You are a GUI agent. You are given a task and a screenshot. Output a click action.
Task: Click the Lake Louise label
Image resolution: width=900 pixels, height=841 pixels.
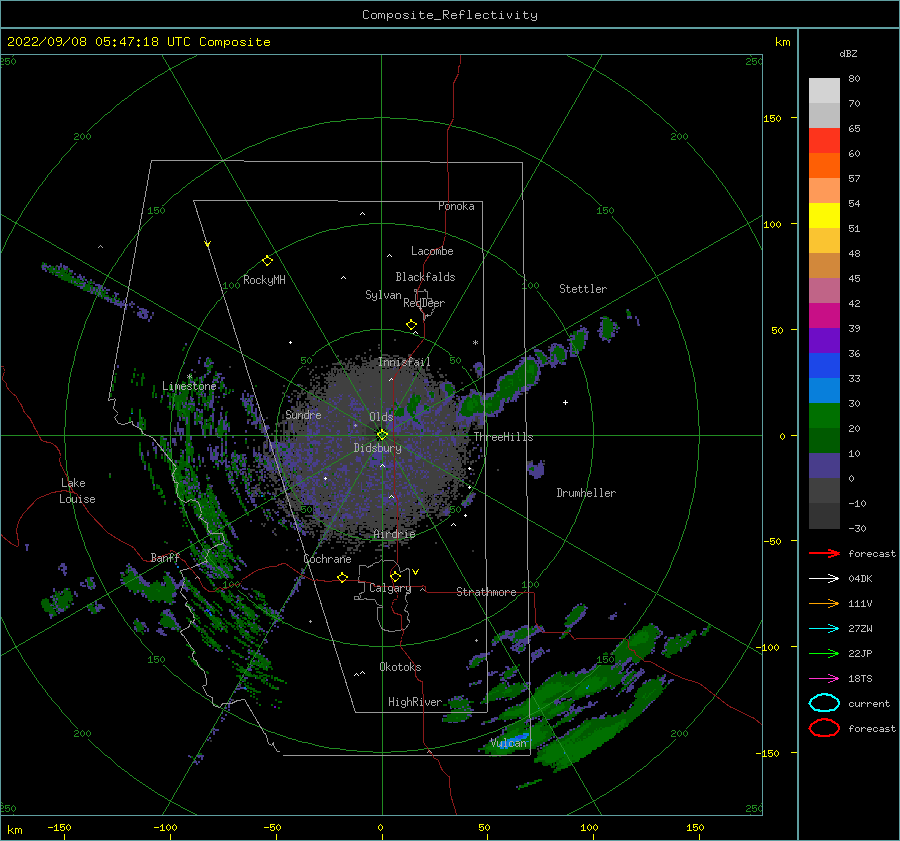click(77, 491)
